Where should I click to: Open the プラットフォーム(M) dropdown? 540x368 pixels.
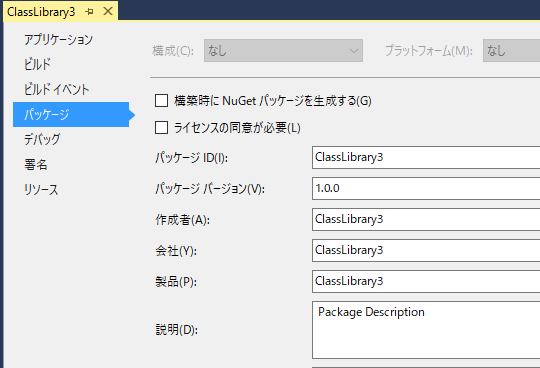click(511, 51)
